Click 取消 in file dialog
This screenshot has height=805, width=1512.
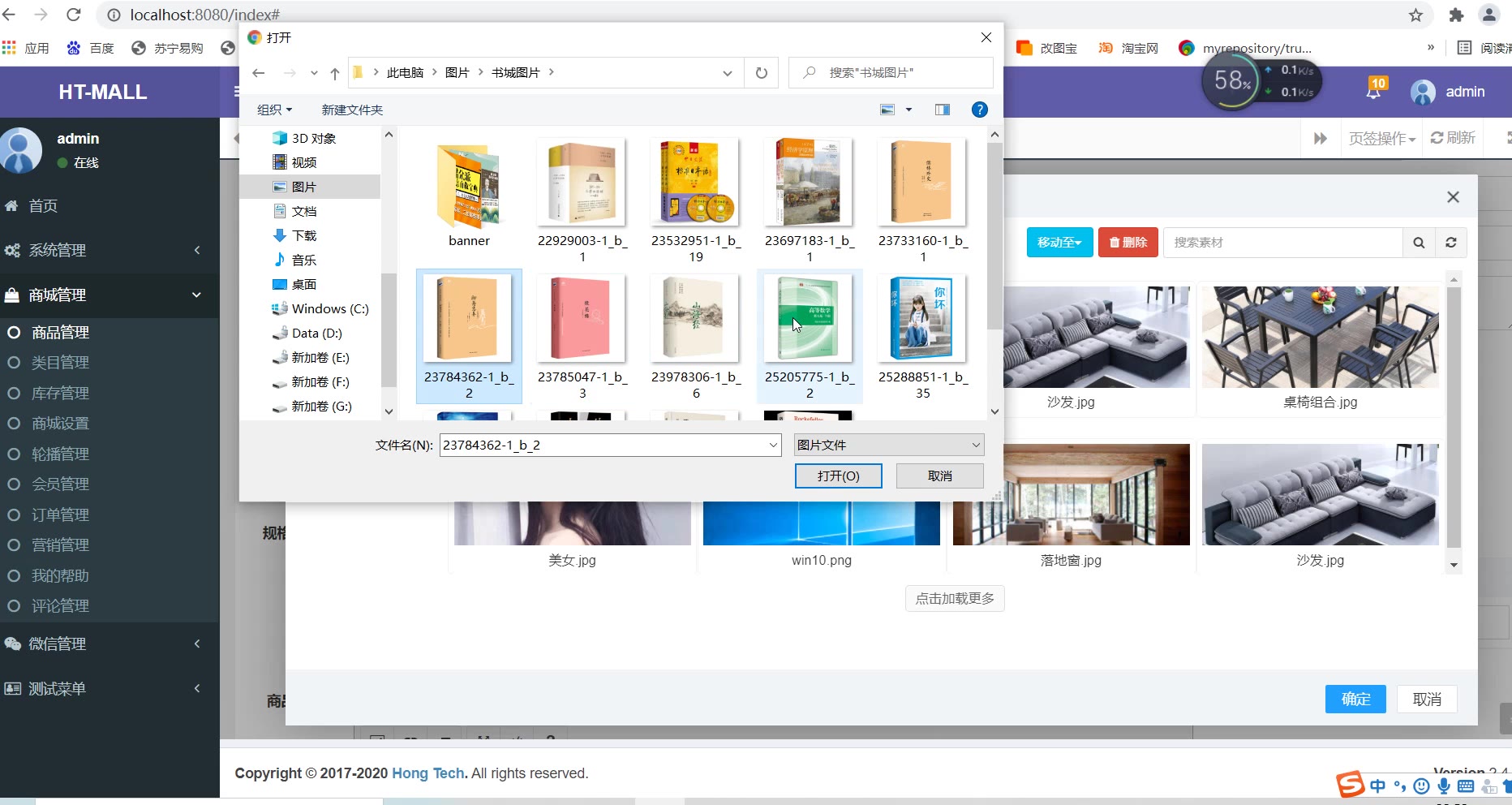pos(940,476)
